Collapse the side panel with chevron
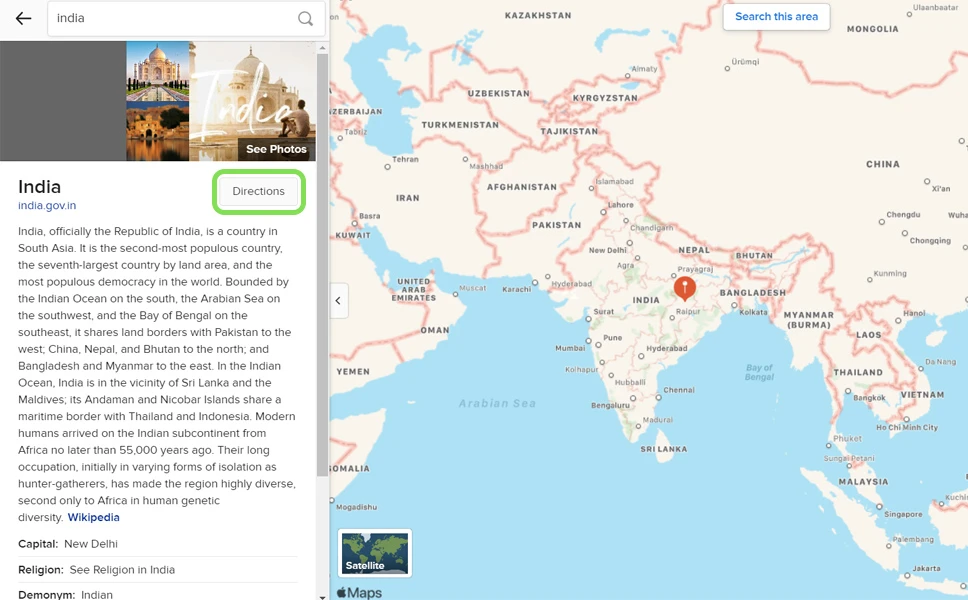968x600 pixels. (x=338, y=301)
